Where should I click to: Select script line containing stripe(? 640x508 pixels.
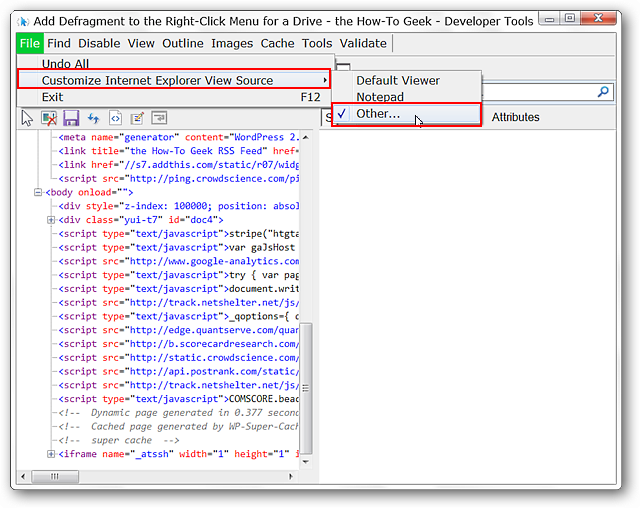(178, 234)
